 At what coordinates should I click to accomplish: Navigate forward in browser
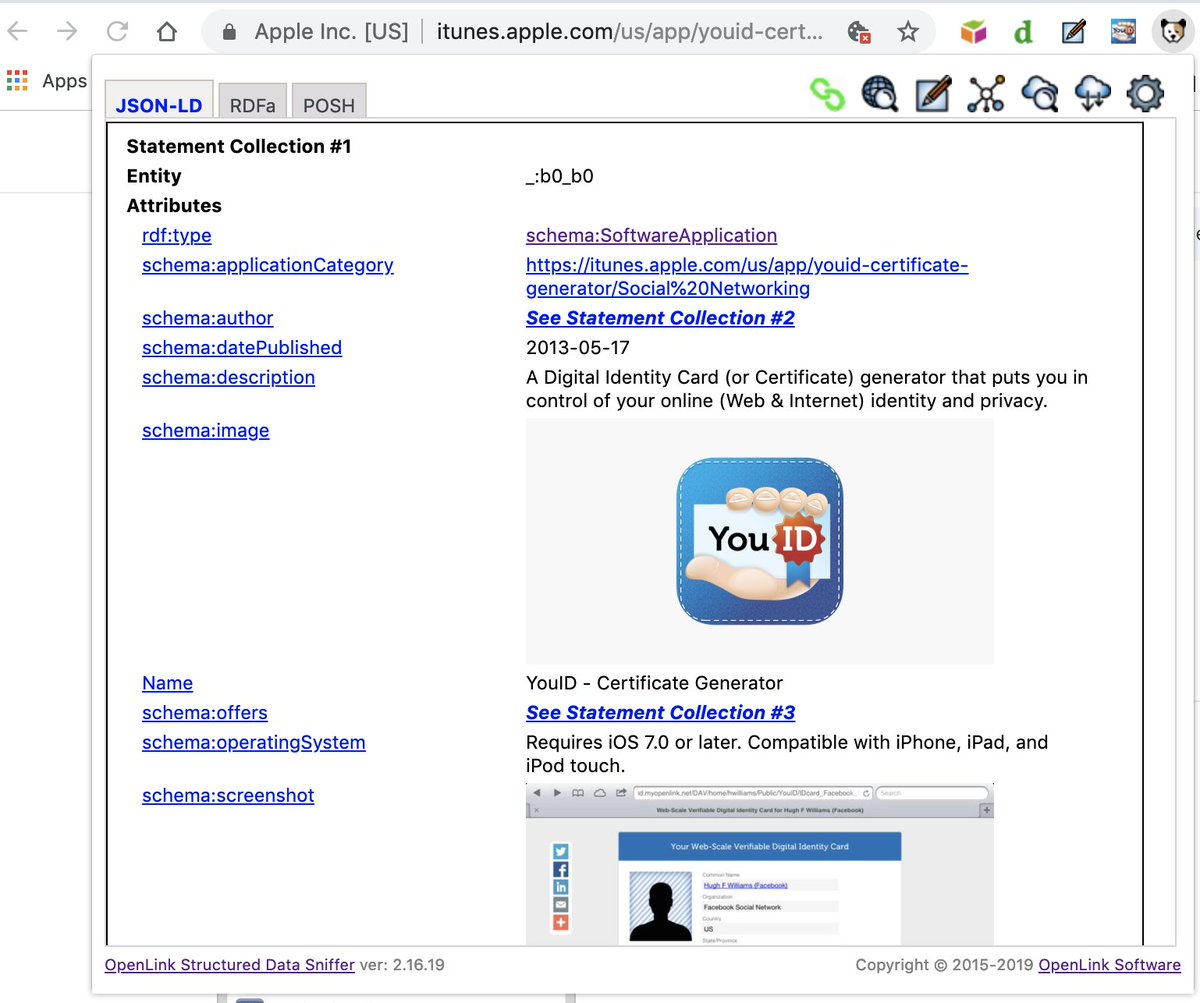[x=67, y=32]
